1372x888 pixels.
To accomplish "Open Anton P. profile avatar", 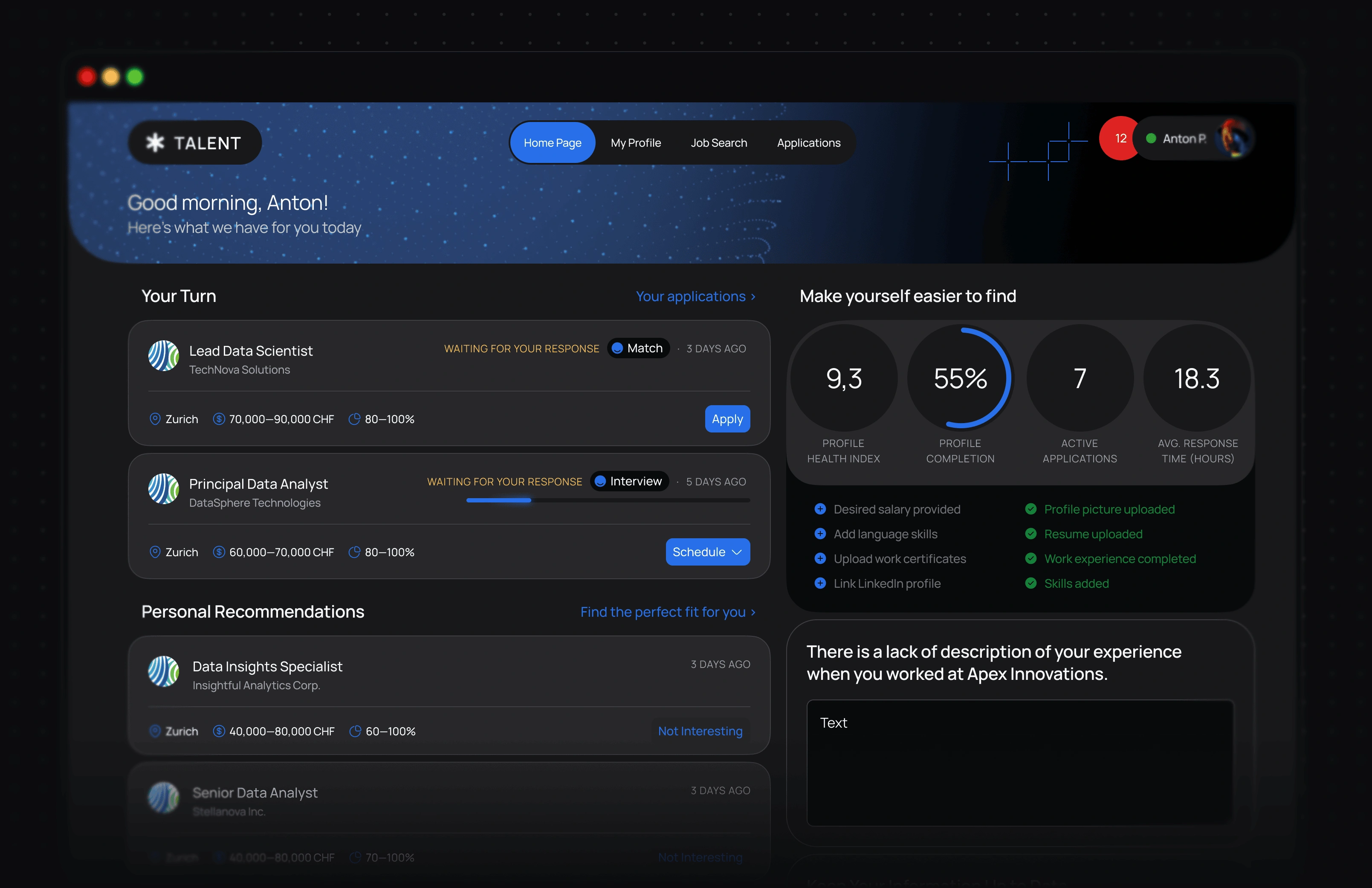I will (1234, 138).
